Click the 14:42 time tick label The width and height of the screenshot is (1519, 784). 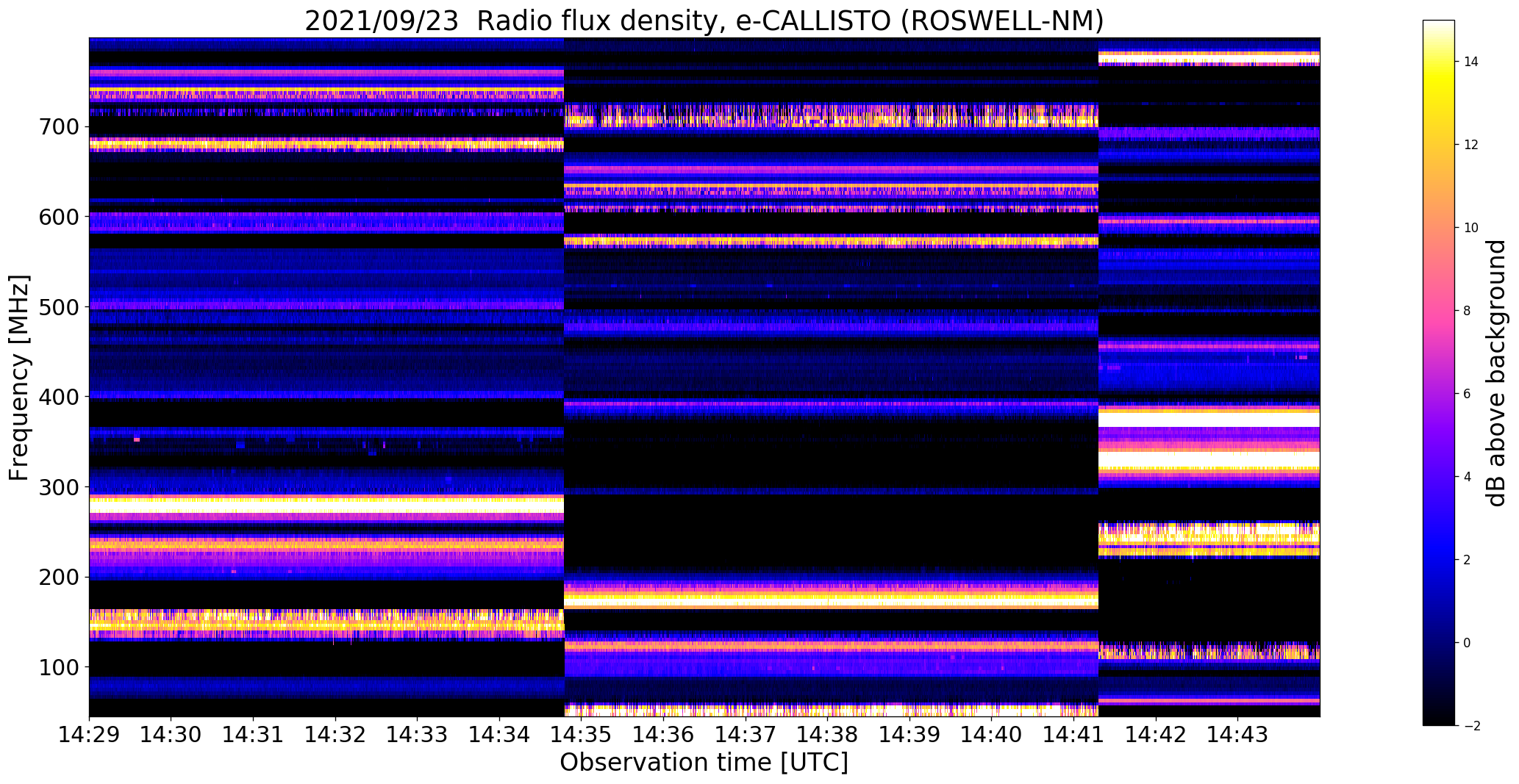[x=1157, y=735]
